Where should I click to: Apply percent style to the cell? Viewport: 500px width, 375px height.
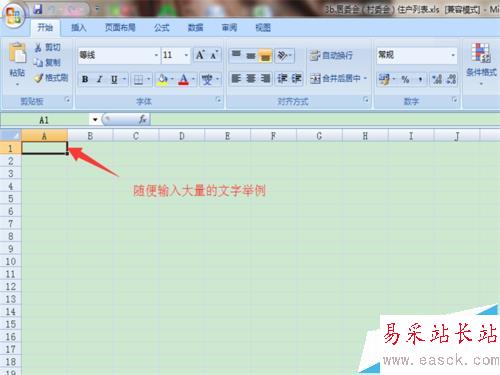click(405, 79)
